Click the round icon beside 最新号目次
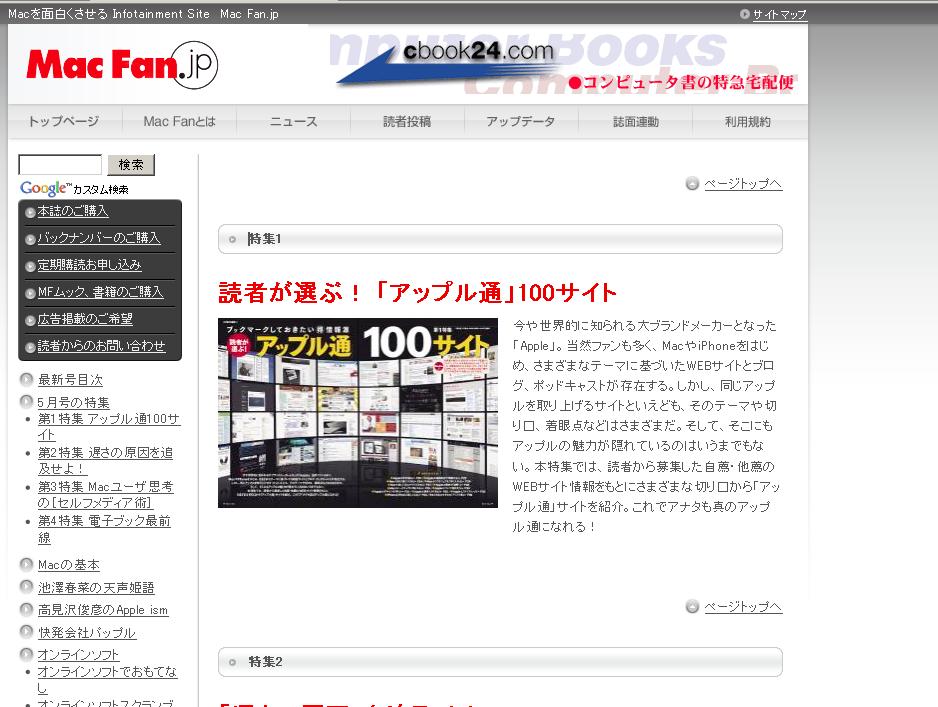Viewport: 938px width, 707px height. tap(26, 379)
